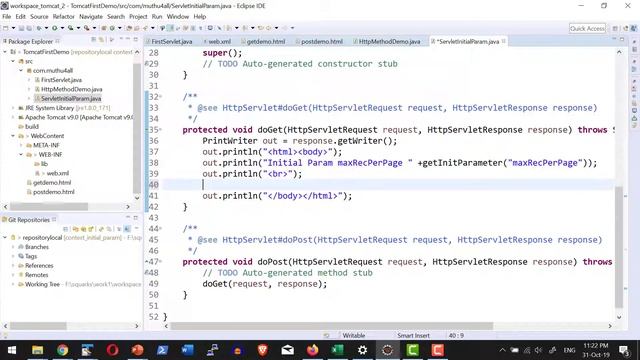
Task: Open Excel from the taskbar
Action: point(338,350)
